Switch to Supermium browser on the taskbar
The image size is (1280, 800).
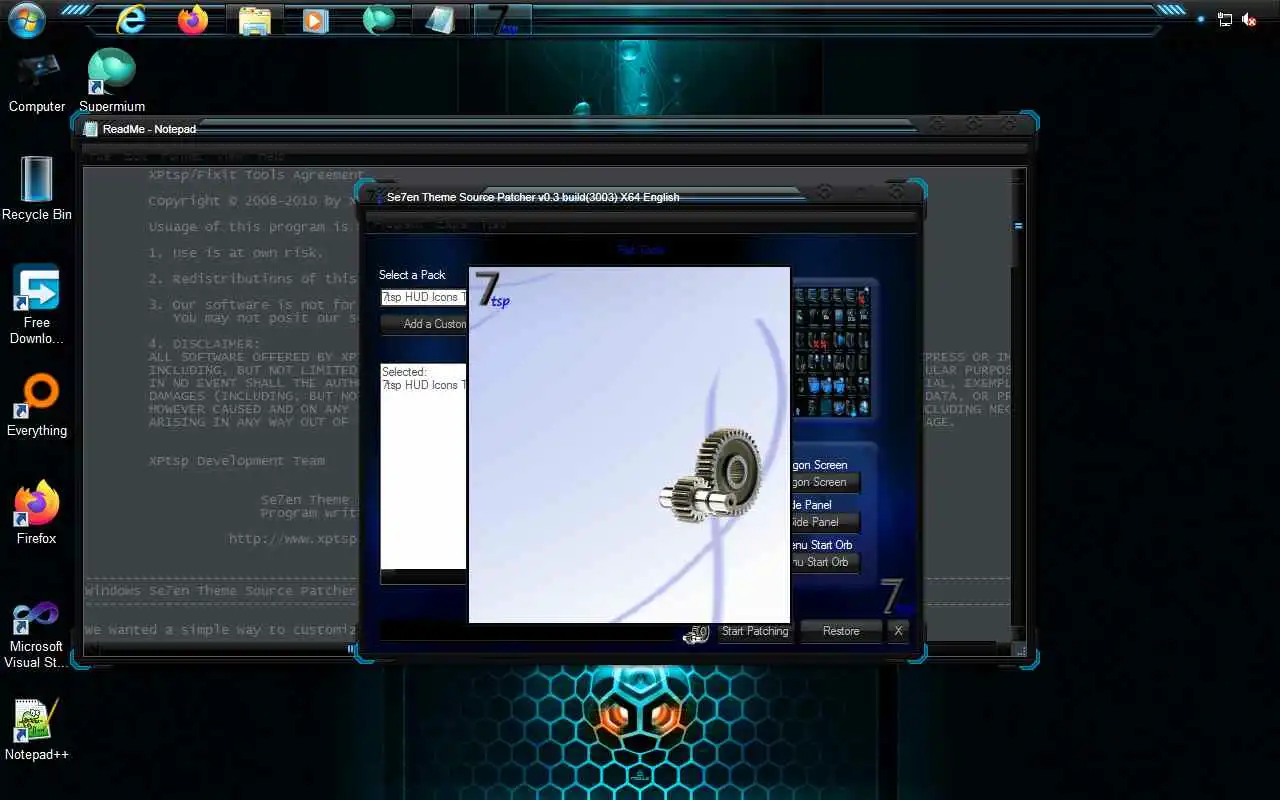pos(378,19)
